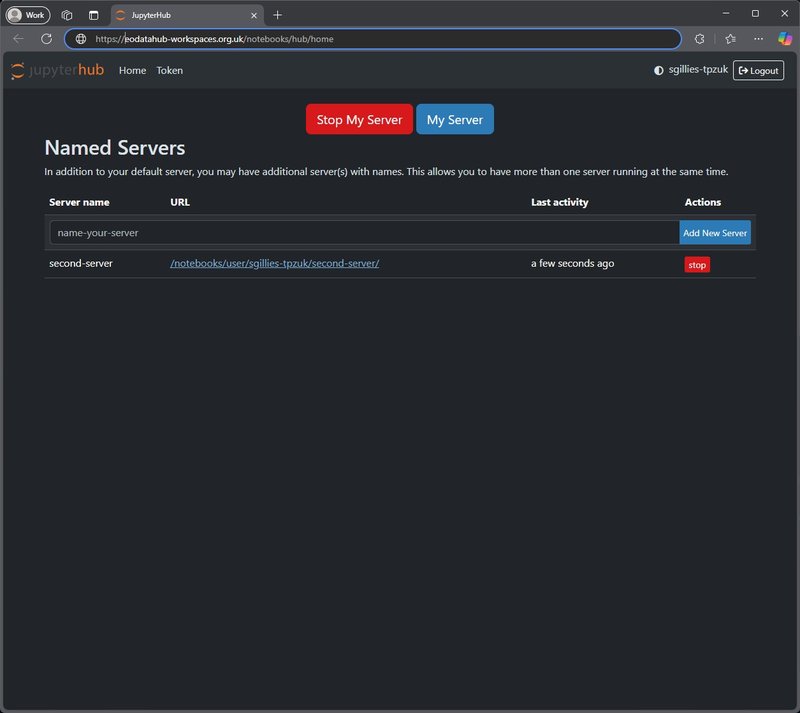800x713 pixels.
Task: Toggle the dark mode theme icon
Action: [x=658, y=71]
